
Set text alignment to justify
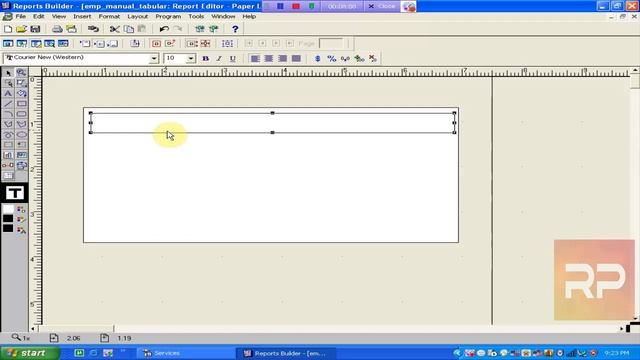(296, 58)
